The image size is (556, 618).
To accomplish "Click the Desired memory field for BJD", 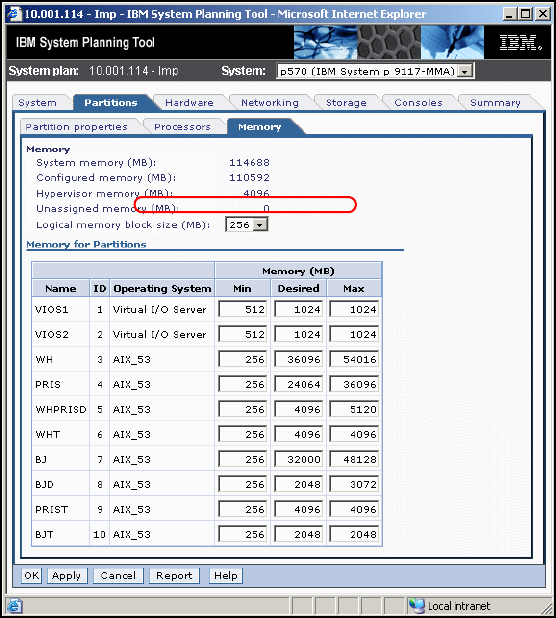I will point(298,484).
